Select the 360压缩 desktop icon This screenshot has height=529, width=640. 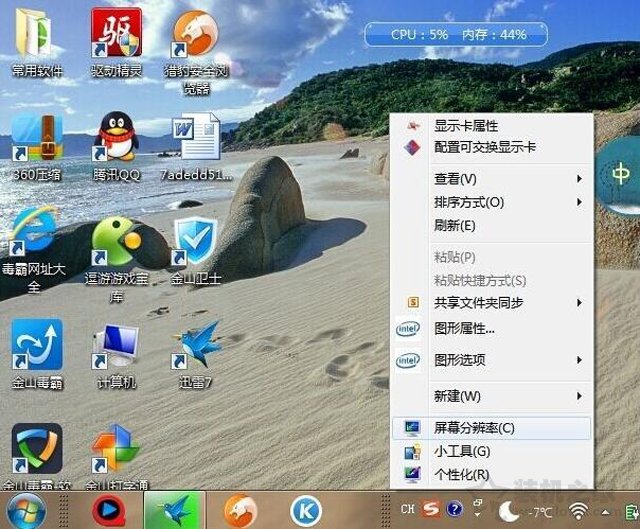[x=36, y=138]
